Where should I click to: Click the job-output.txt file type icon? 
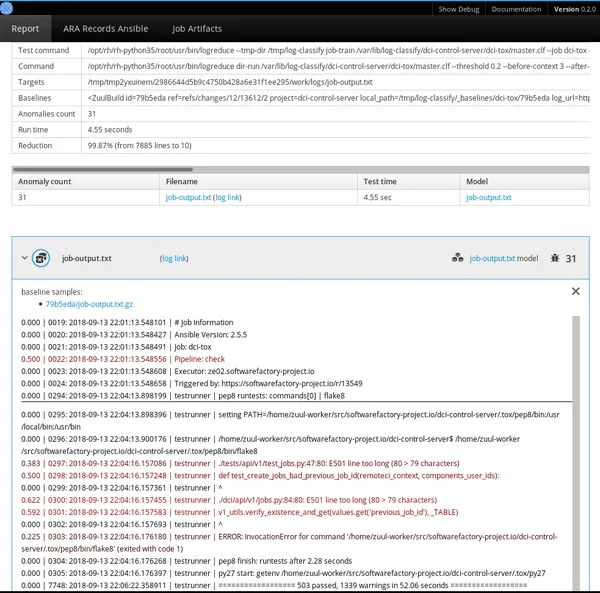42,258
